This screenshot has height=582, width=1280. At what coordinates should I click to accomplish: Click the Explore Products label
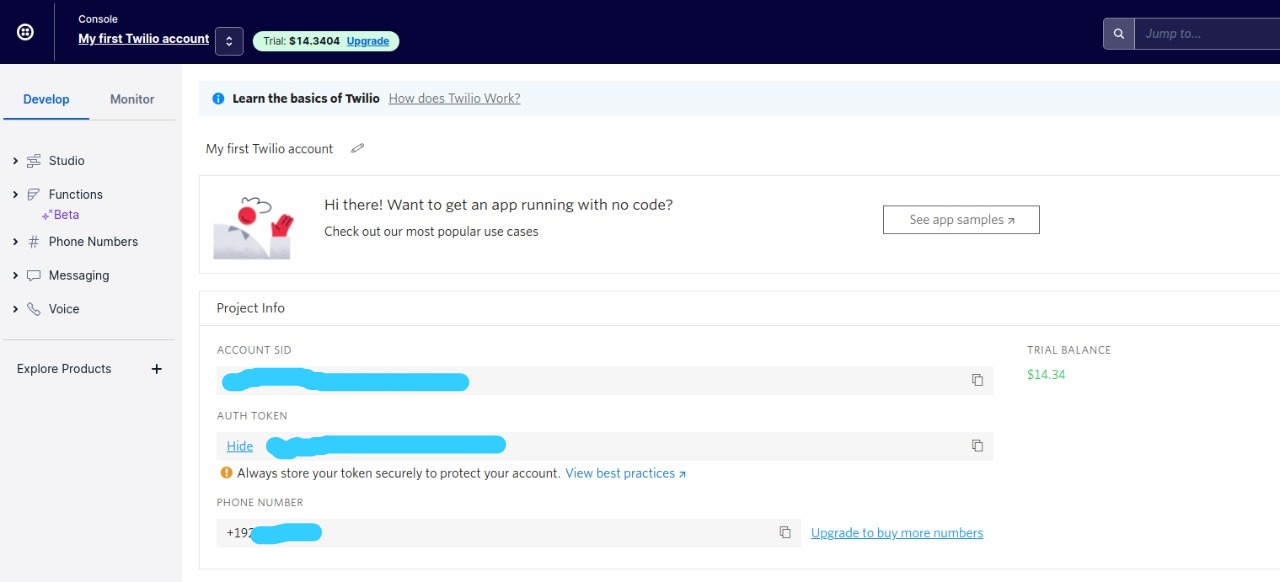(x=64, y=369)
